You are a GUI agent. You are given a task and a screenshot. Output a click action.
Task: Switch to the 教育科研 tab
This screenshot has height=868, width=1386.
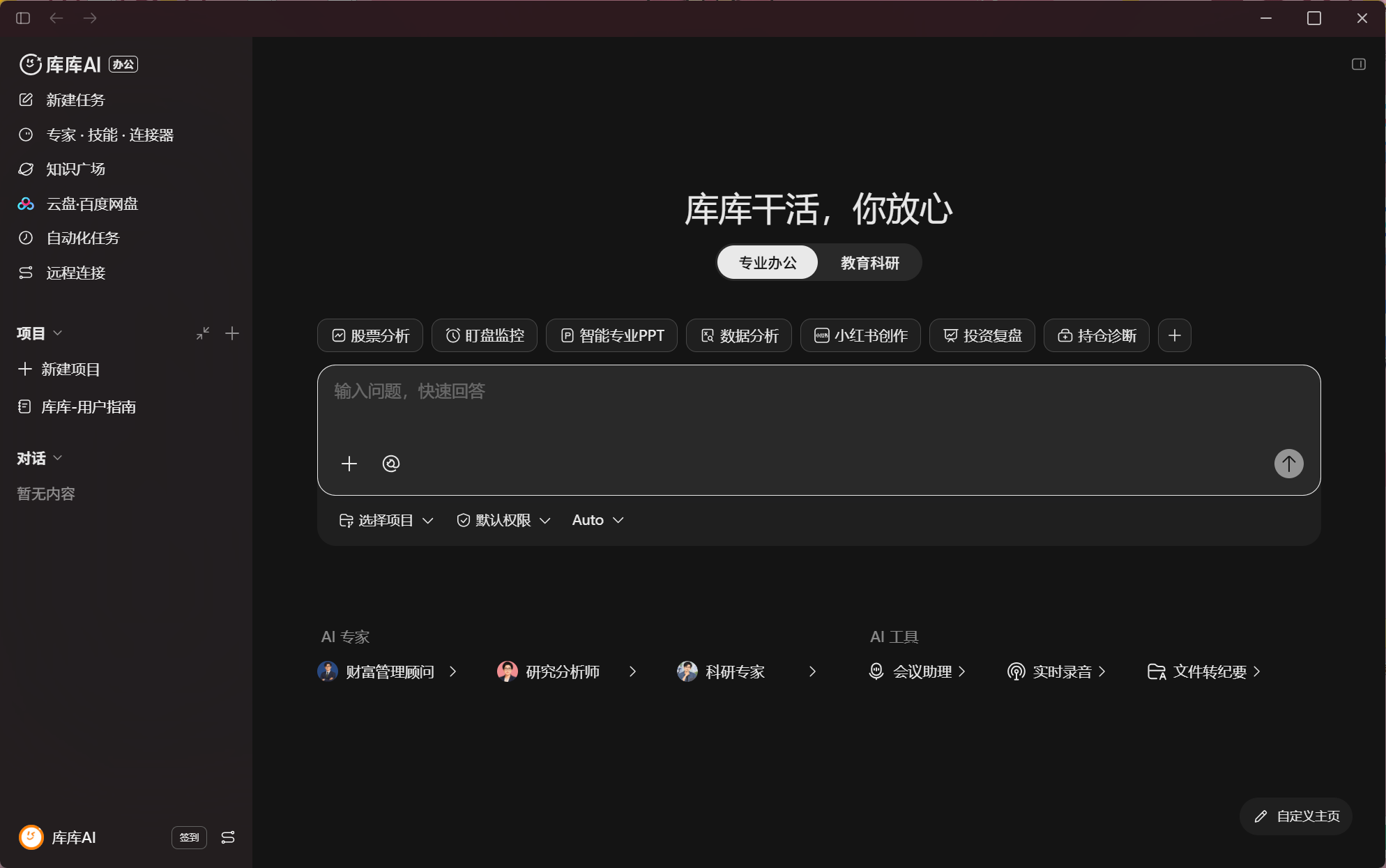click(x=869, y=262)
